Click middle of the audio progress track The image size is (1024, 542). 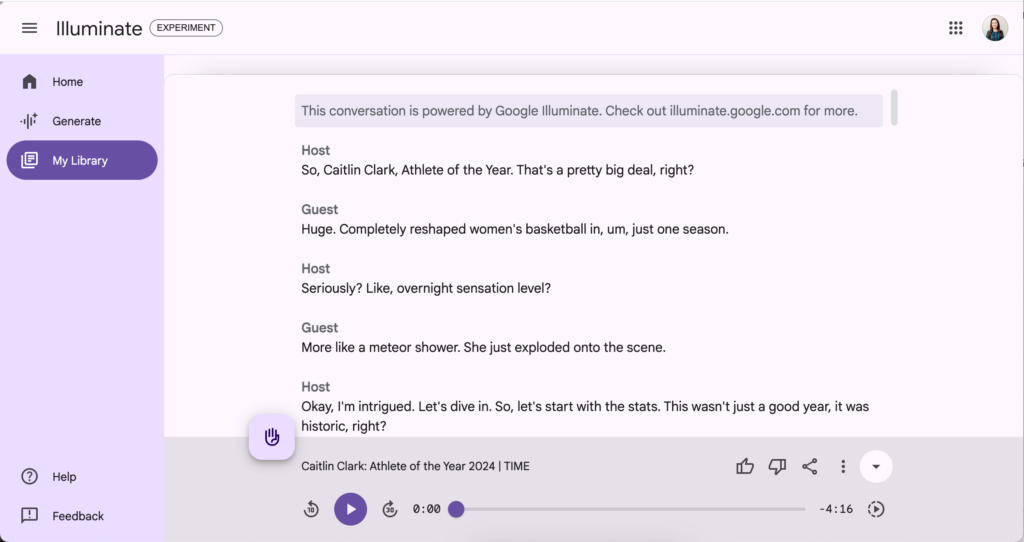click(x=631, y=509)
